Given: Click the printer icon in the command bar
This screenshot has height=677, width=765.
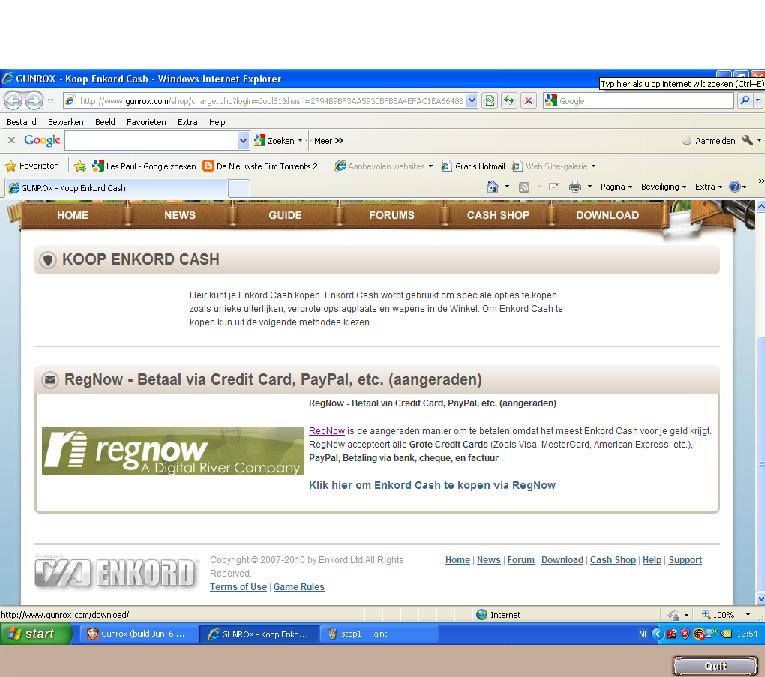Looking at the screenshot, I should 575,187.
